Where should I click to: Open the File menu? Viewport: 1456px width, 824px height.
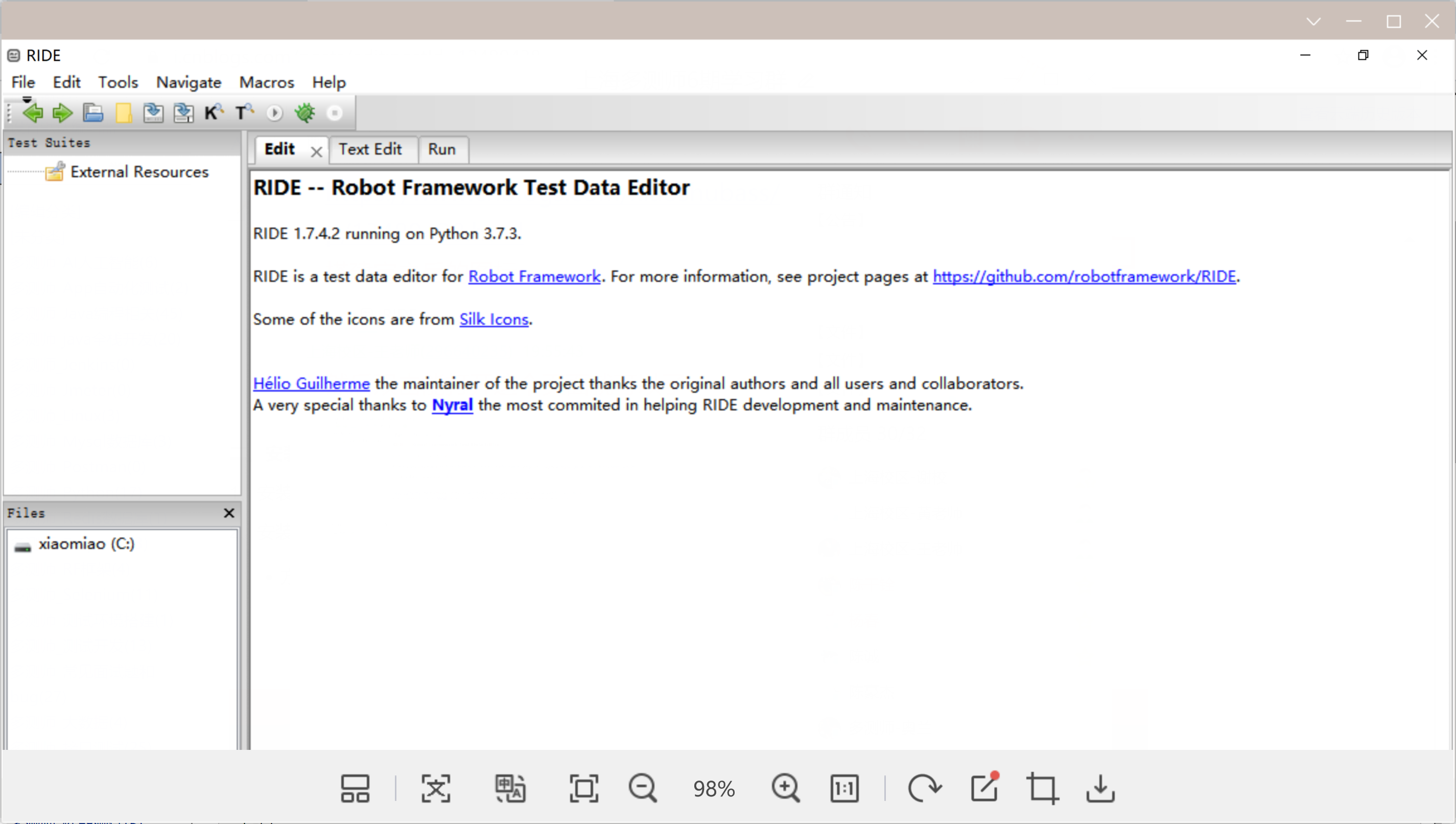click(x=23, y=82)
